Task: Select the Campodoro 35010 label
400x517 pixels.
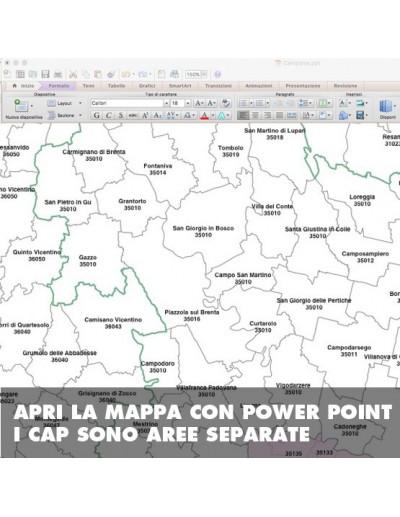Action: pyautogui.click(x=158, y=367)
